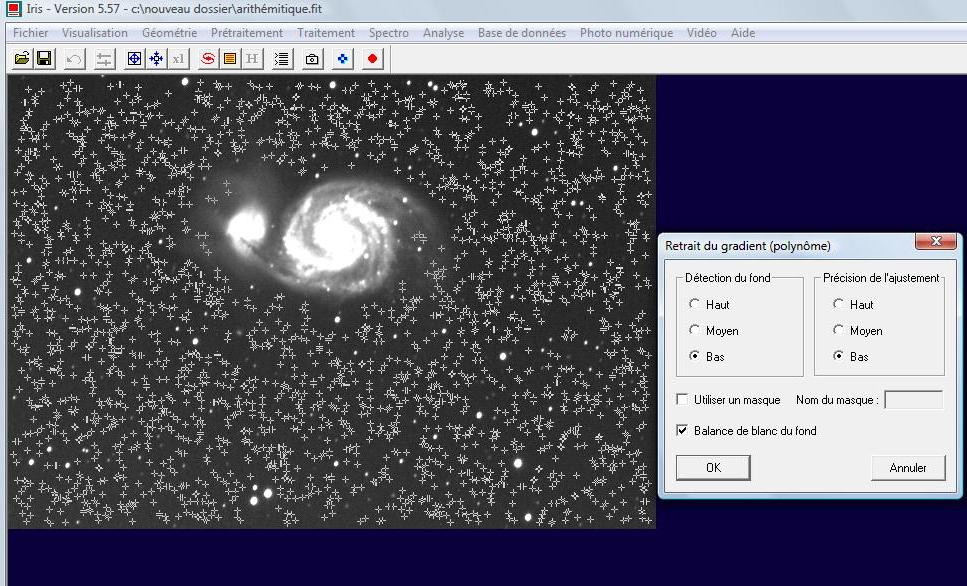Uncheck Balance de blanc du fond

[682, 431]
